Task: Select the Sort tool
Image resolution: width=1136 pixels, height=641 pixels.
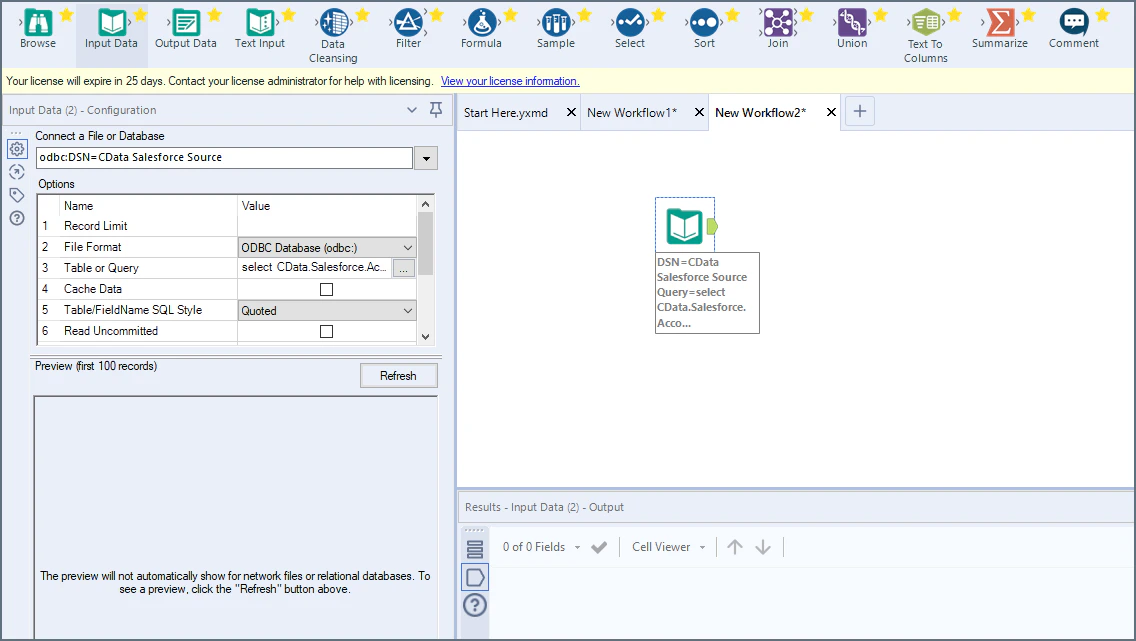Action: pyautogui.click(x=704, y=28)
